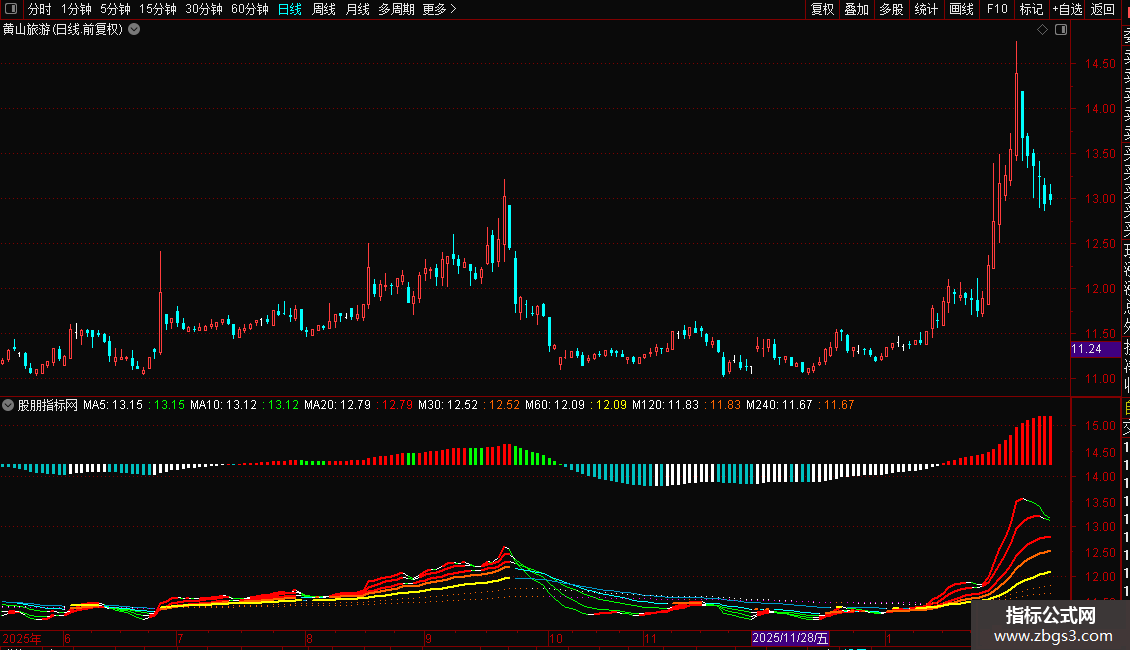The width and height of the screenshot is (1130, 650).
Task: Open the 多周期 multi-period view
Action: pos(396,9)
